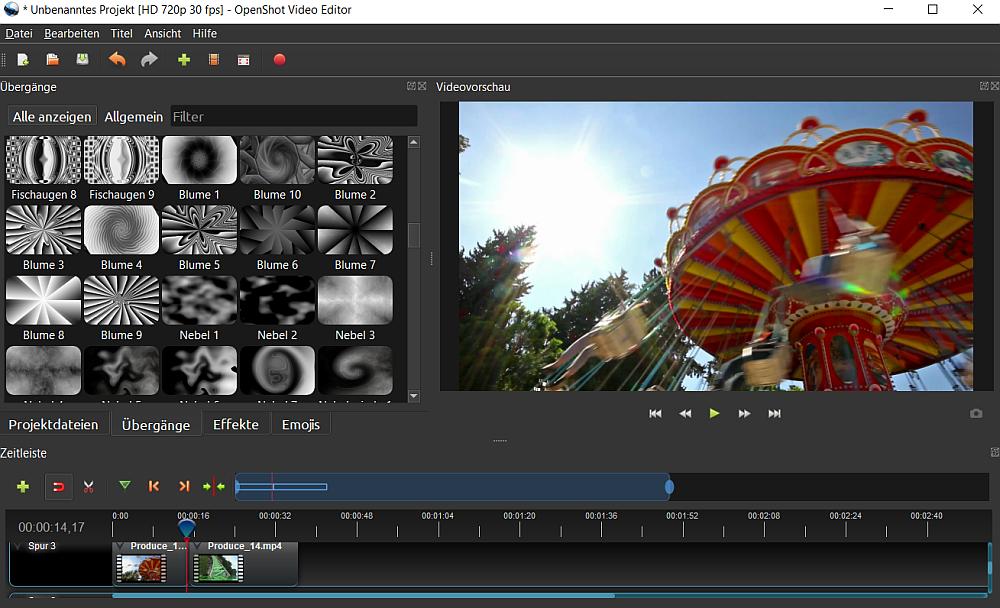The height and width of the screenshot is (608, 1000).
Task: Select the Fischaugen 9 transition
Action: 121,169
